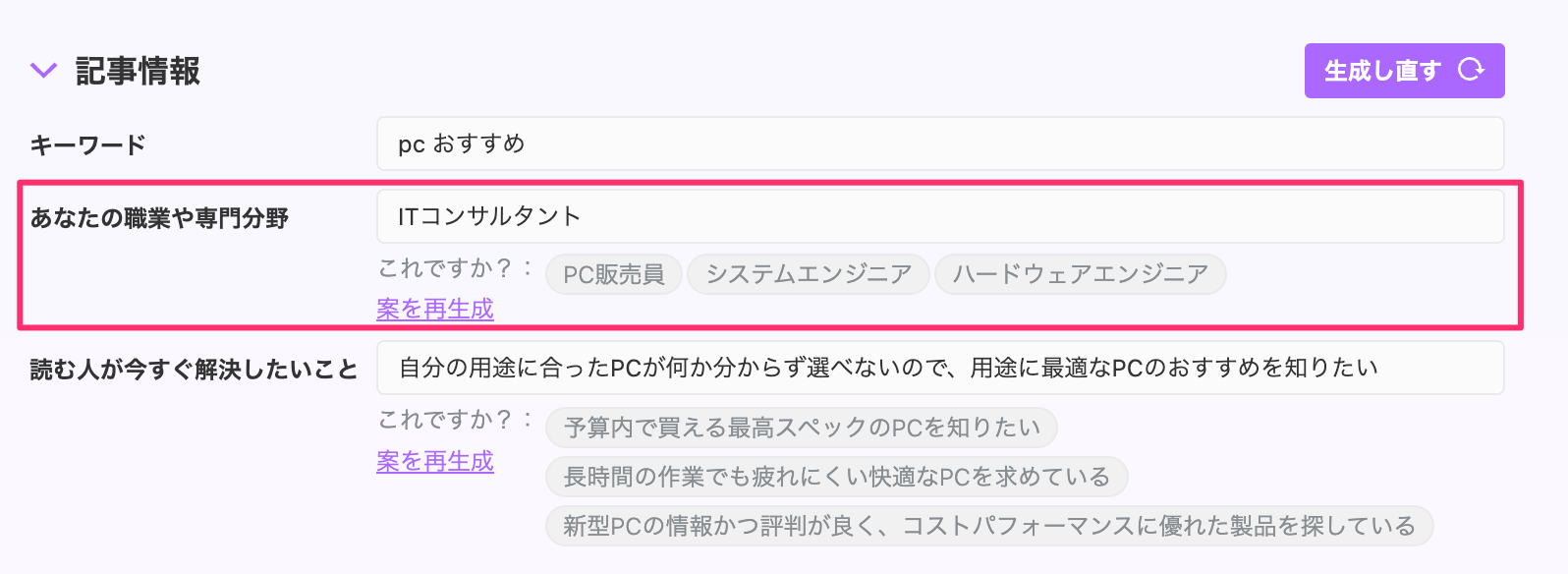
Task: Pick the 予算内で買える最高スペック suggestion chip
Action: coord(802,428)
